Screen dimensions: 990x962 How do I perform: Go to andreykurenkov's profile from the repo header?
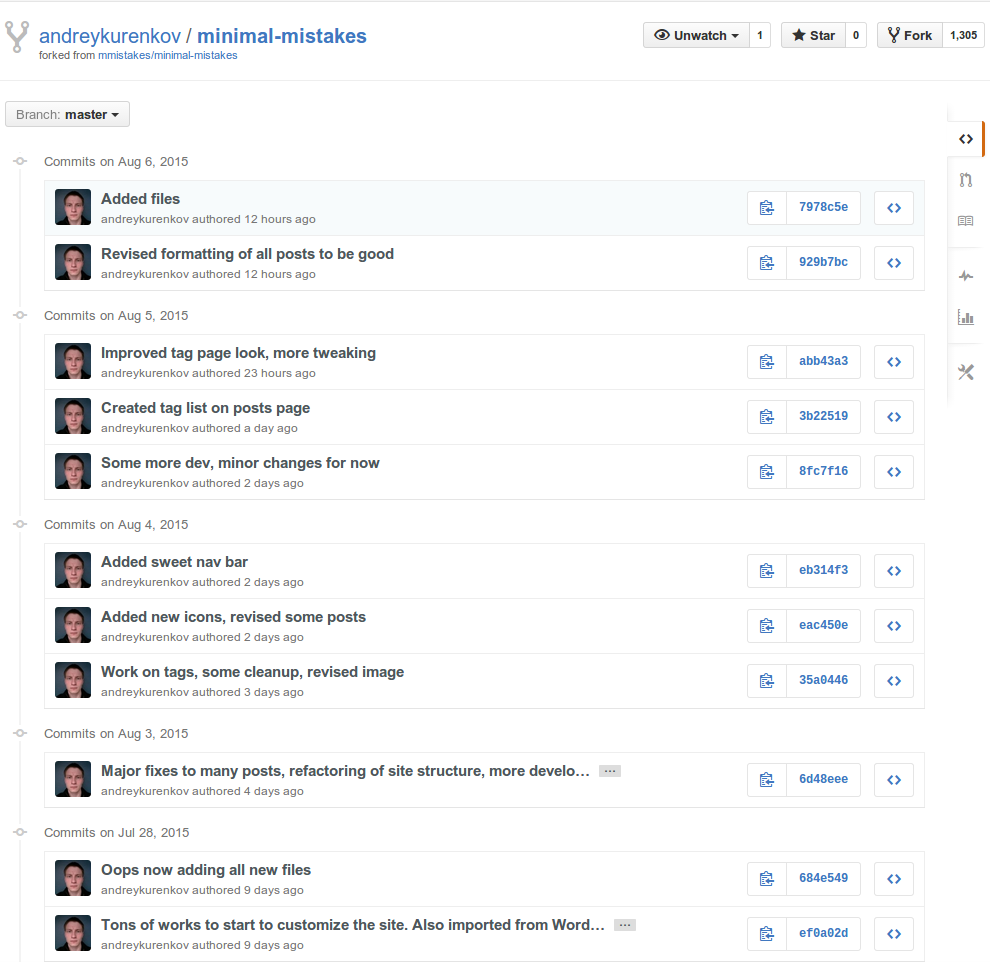[x=110, y=36]
